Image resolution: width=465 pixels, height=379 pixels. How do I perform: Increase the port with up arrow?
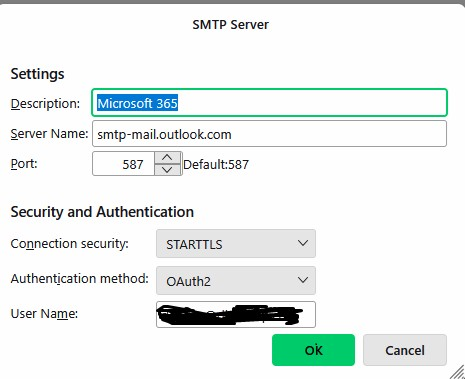pos(167,157)
